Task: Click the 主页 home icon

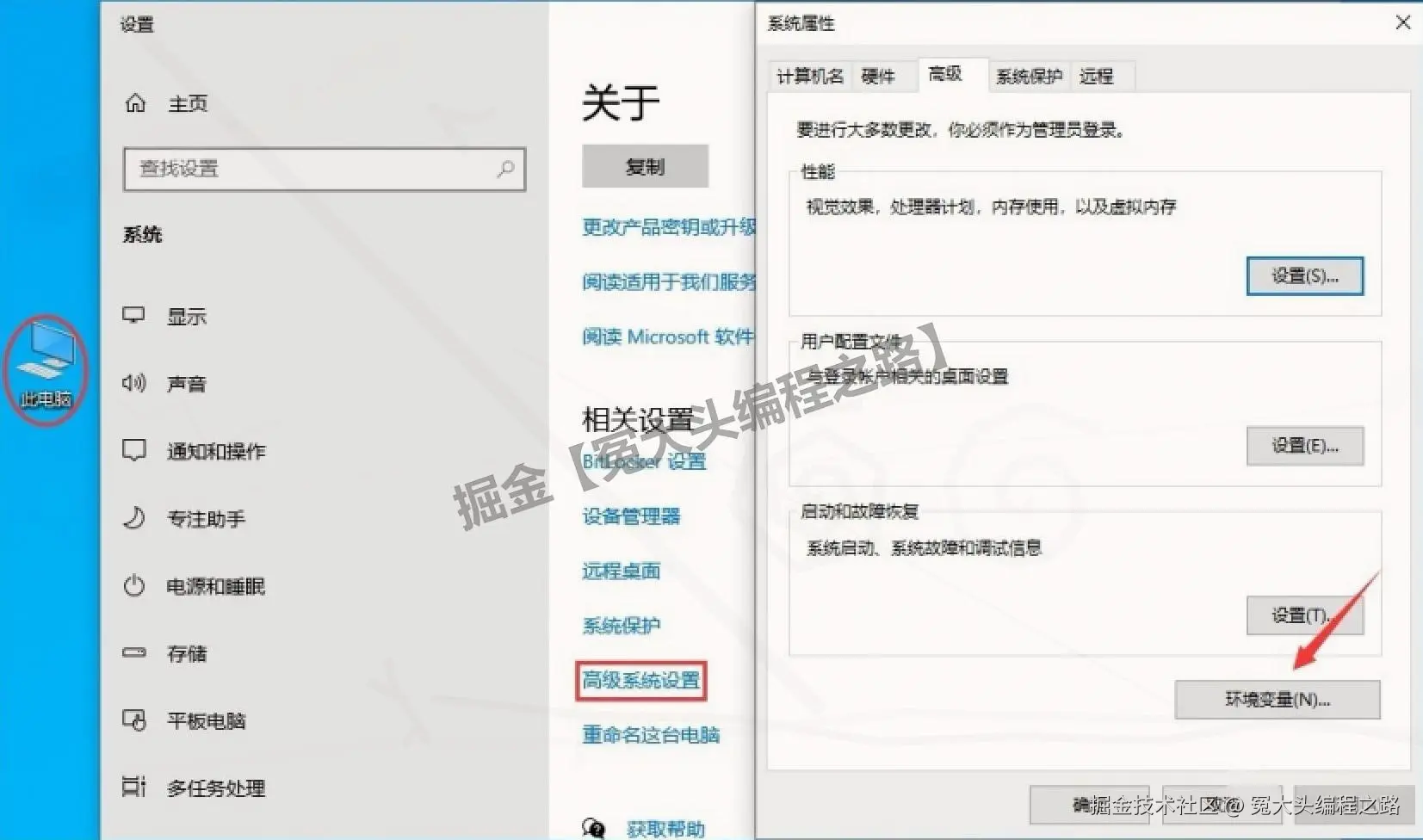Action: pos(134,103)
